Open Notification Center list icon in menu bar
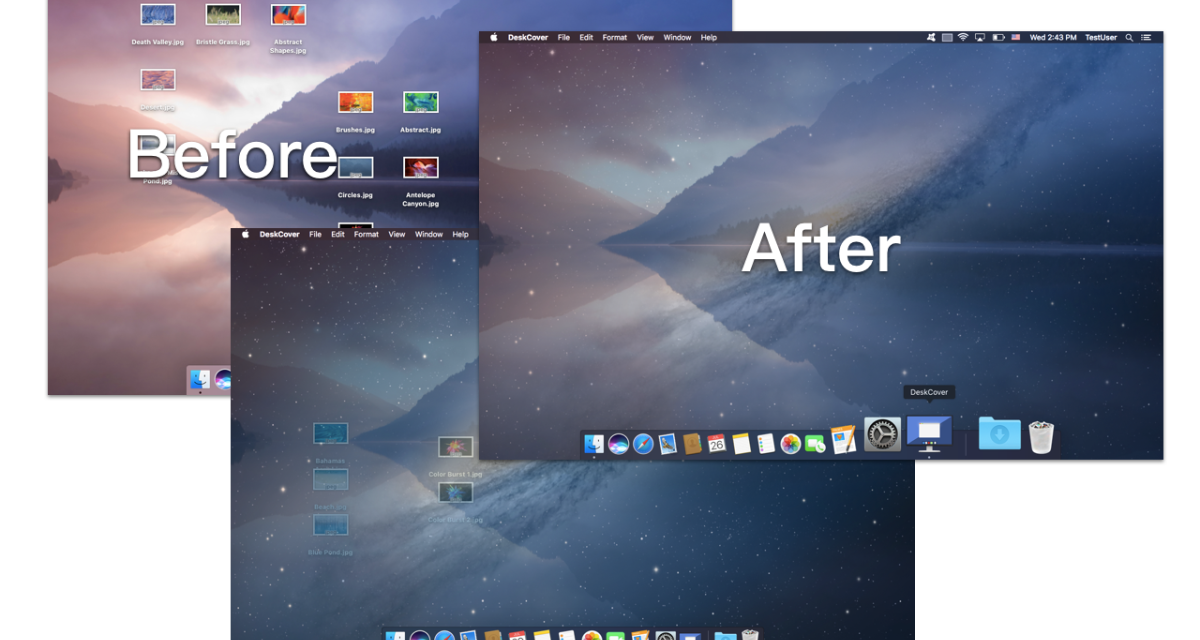This screenshot has width=1200, height=640. pyautogui.click(x=1146, y=37)
